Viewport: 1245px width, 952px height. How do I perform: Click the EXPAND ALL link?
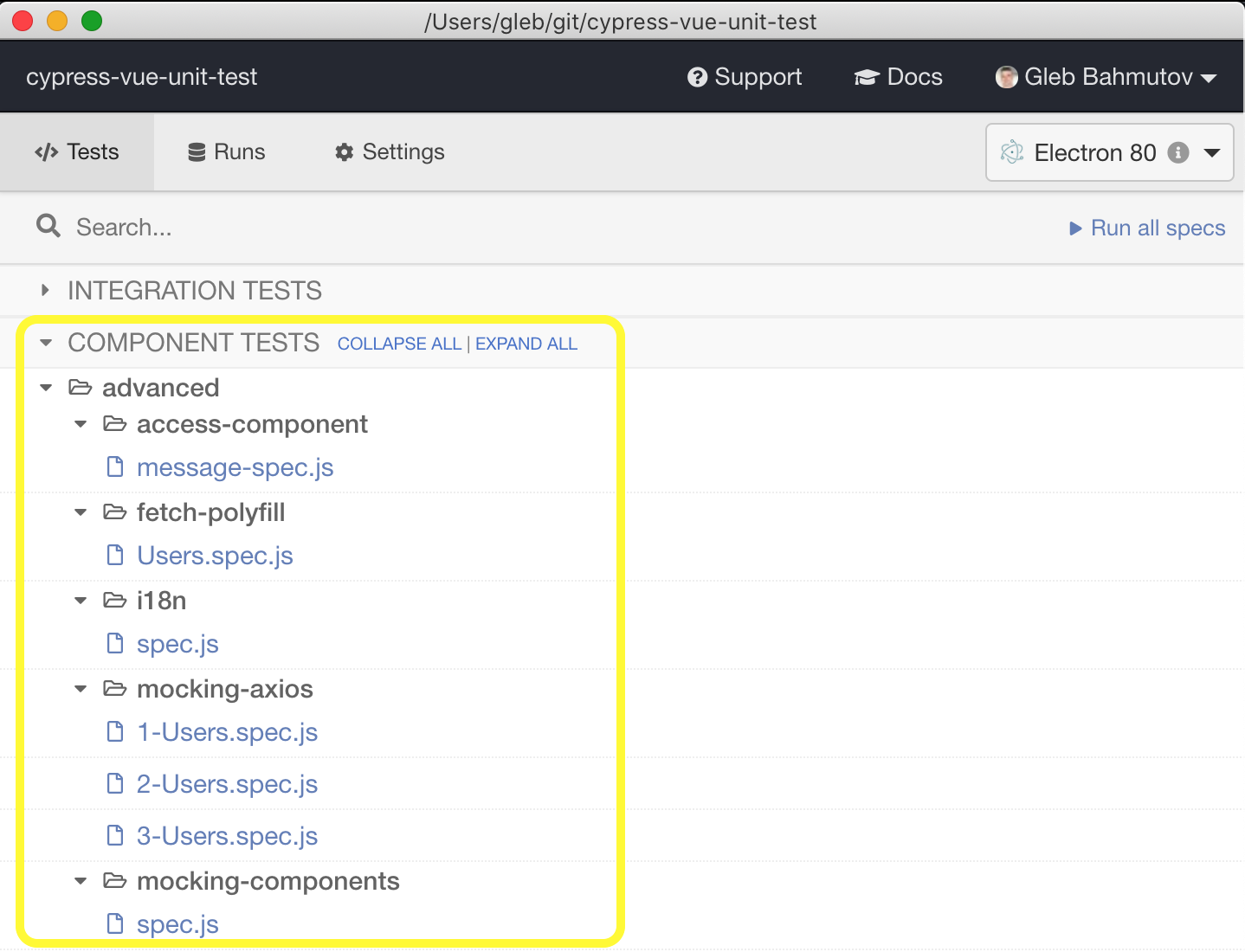(526, 344)
